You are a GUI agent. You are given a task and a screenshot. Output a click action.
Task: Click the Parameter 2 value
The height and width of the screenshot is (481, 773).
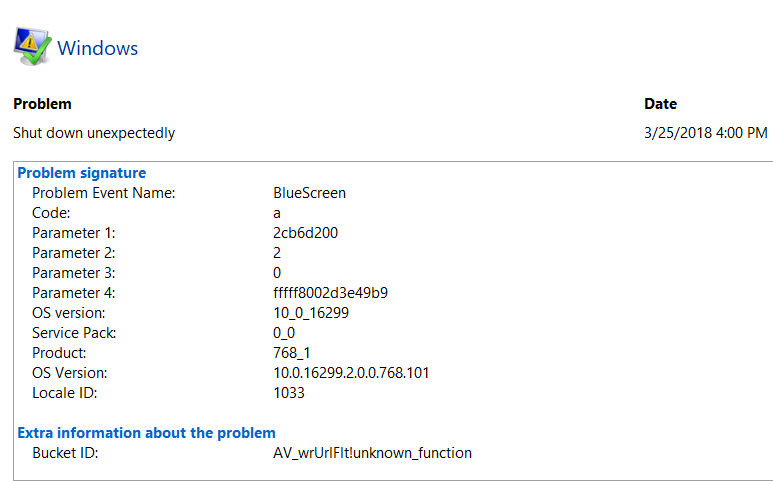[277, 253]
